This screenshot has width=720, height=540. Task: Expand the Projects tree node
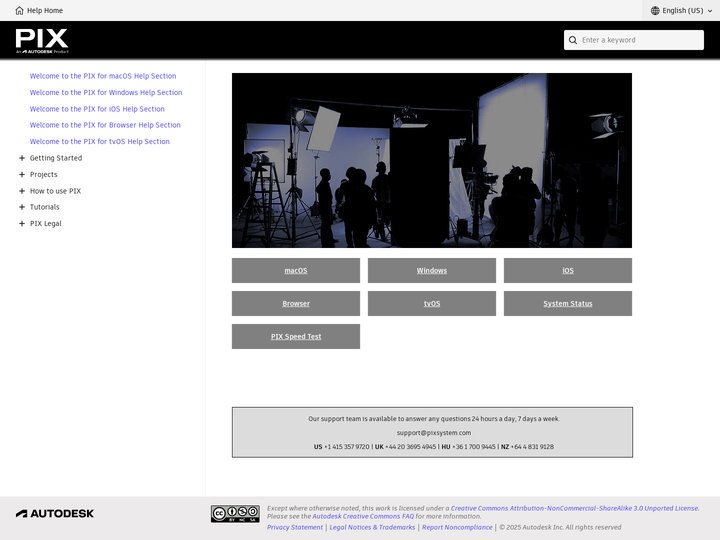(22, 174)
